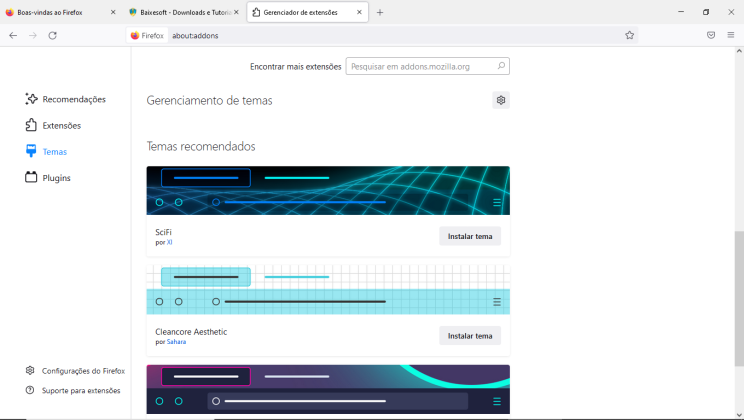Open Suporte para extensões link
This screenshot has width=744, height=420.
point(73,391)
